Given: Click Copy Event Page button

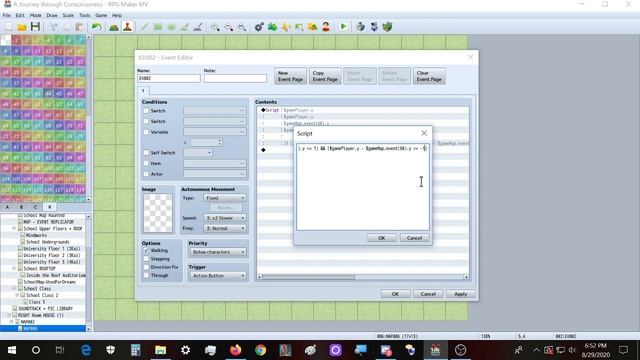Looking at the screenshot, I should pyautogui.click(x=325, y=76).
